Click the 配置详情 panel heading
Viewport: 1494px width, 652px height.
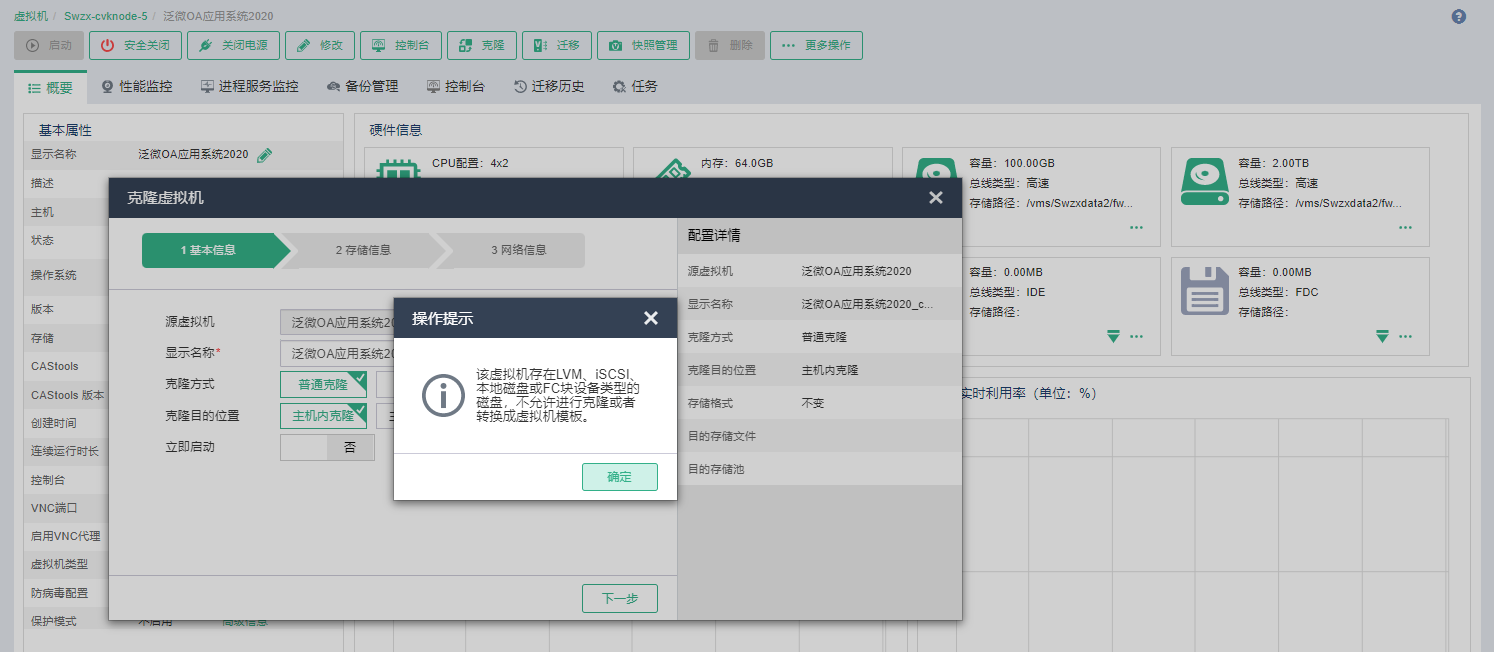714,236
